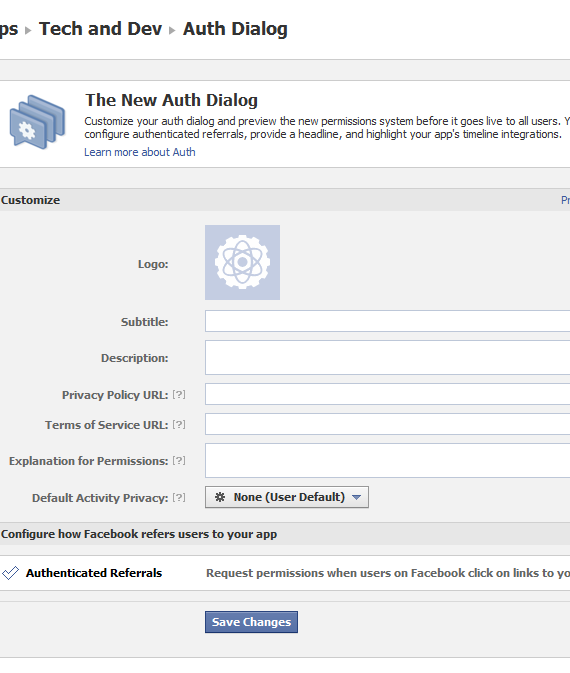This screenshot has height=673, width=570.
Task: Toggle the Authenticated Referrals checkmark icon
Action: (x=10, y=573)
